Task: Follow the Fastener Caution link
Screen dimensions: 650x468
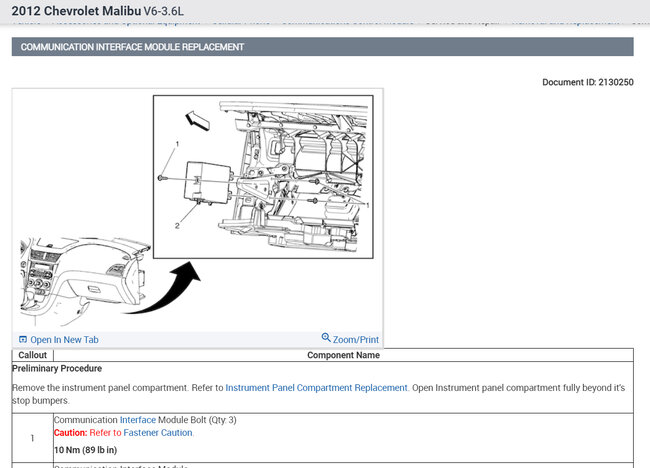Action: click(158, 432)
